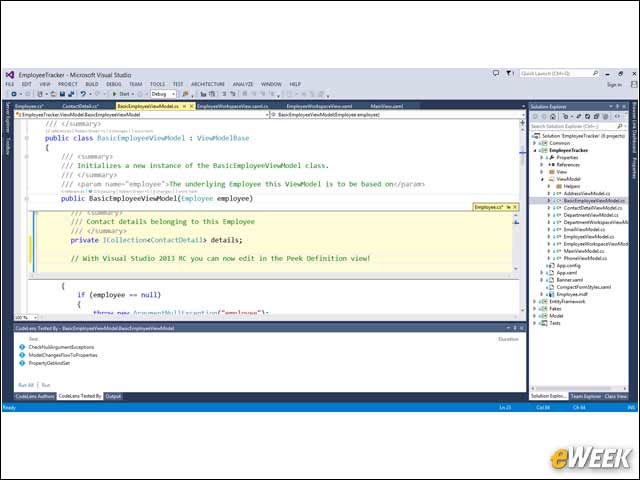The width and height of the screenshot is (640, 480).
Task: Open the member navigation dropdown
Action: pos(523,115)
